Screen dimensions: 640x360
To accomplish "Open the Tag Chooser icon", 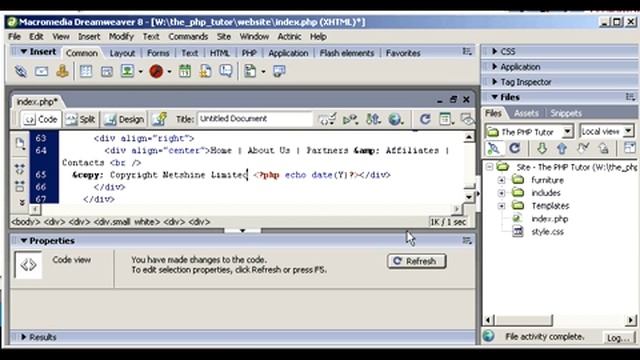I will (x=279, y=71).
